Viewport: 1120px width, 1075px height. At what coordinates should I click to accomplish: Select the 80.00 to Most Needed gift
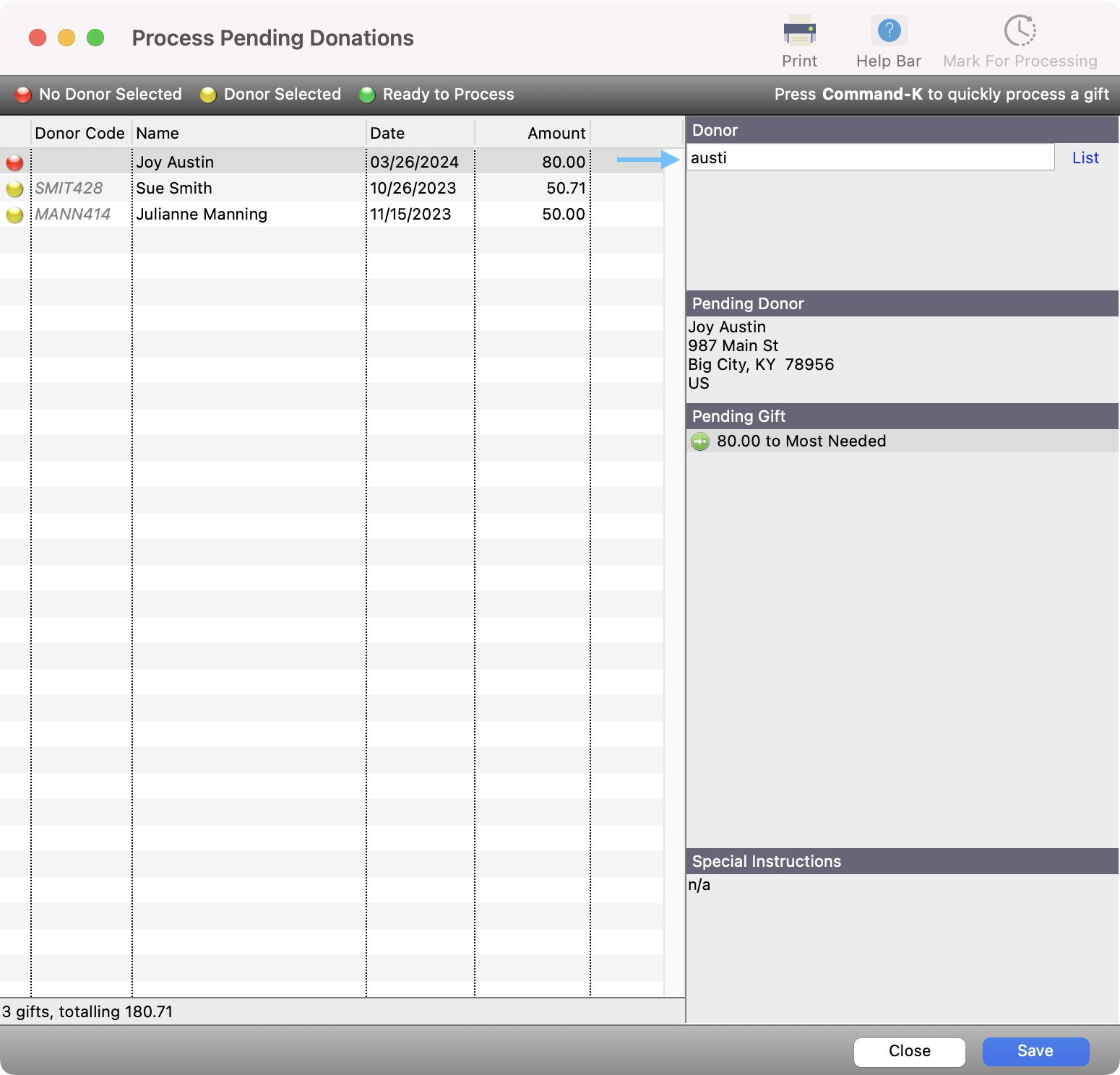pyautogui.click(x=801, y=441)
